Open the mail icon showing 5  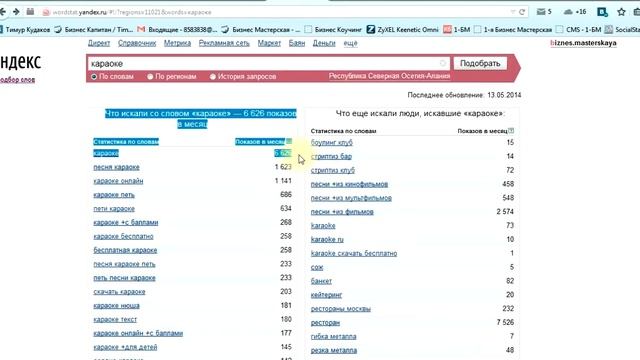coord(544,12)
